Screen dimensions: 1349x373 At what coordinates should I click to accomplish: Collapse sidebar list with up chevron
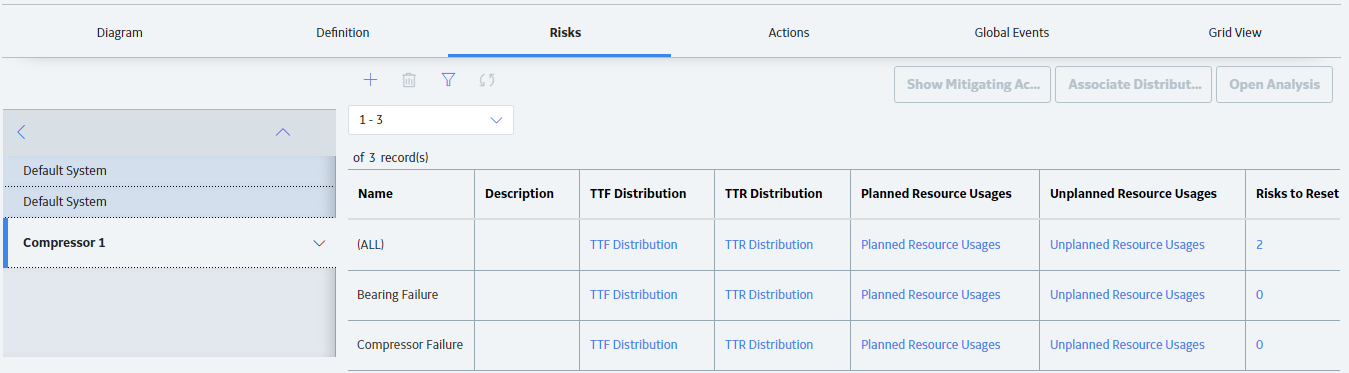[283, 132]
